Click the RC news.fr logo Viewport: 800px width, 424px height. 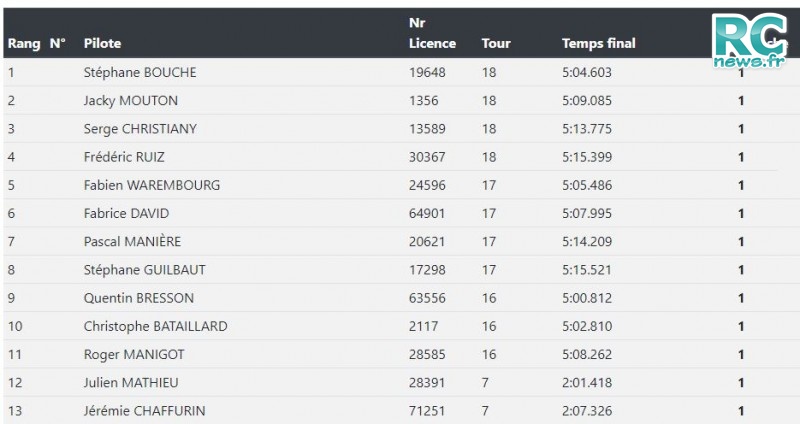(749, 41)
